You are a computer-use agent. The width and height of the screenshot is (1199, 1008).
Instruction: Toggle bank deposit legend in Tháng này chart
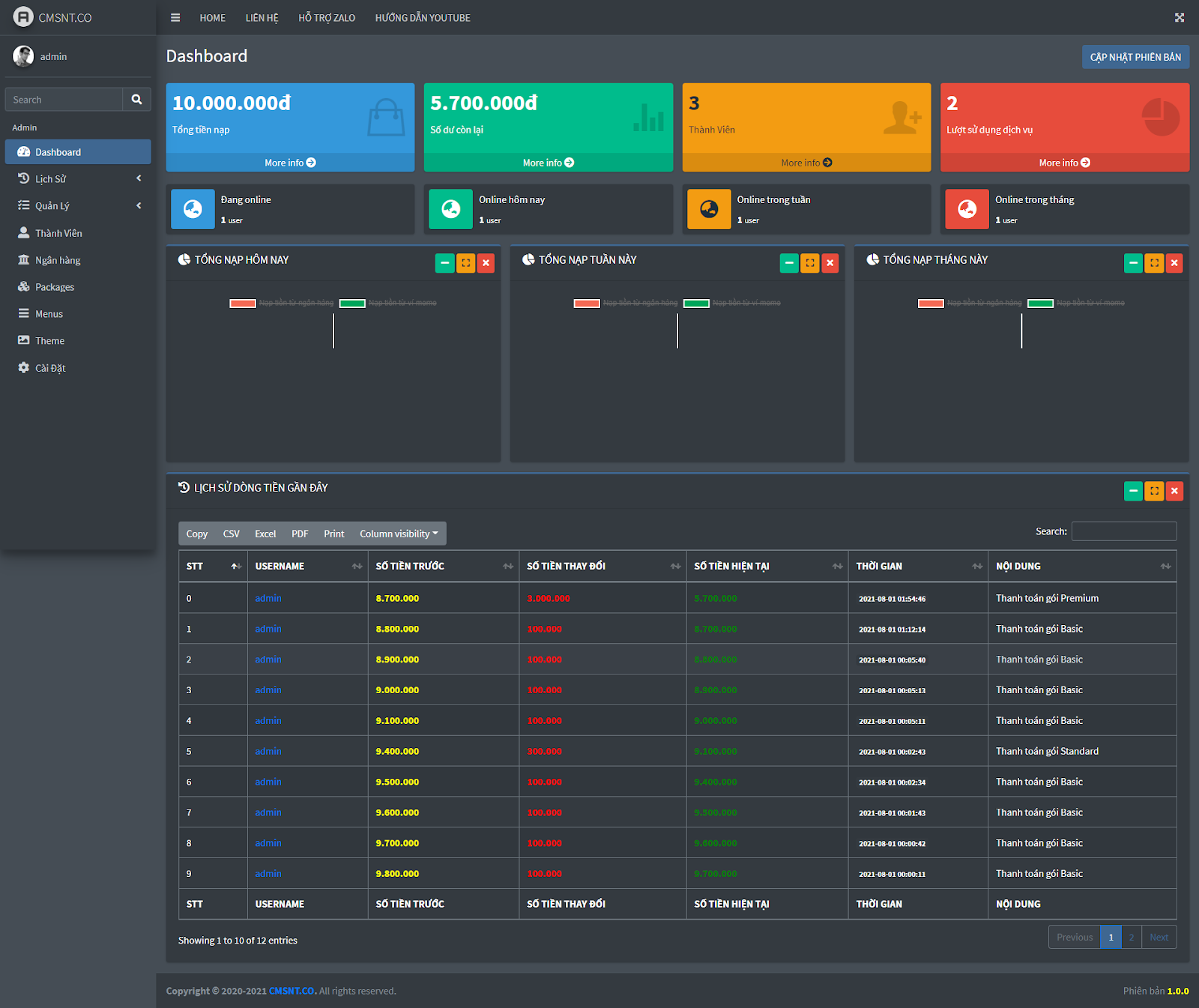(970, 303)
